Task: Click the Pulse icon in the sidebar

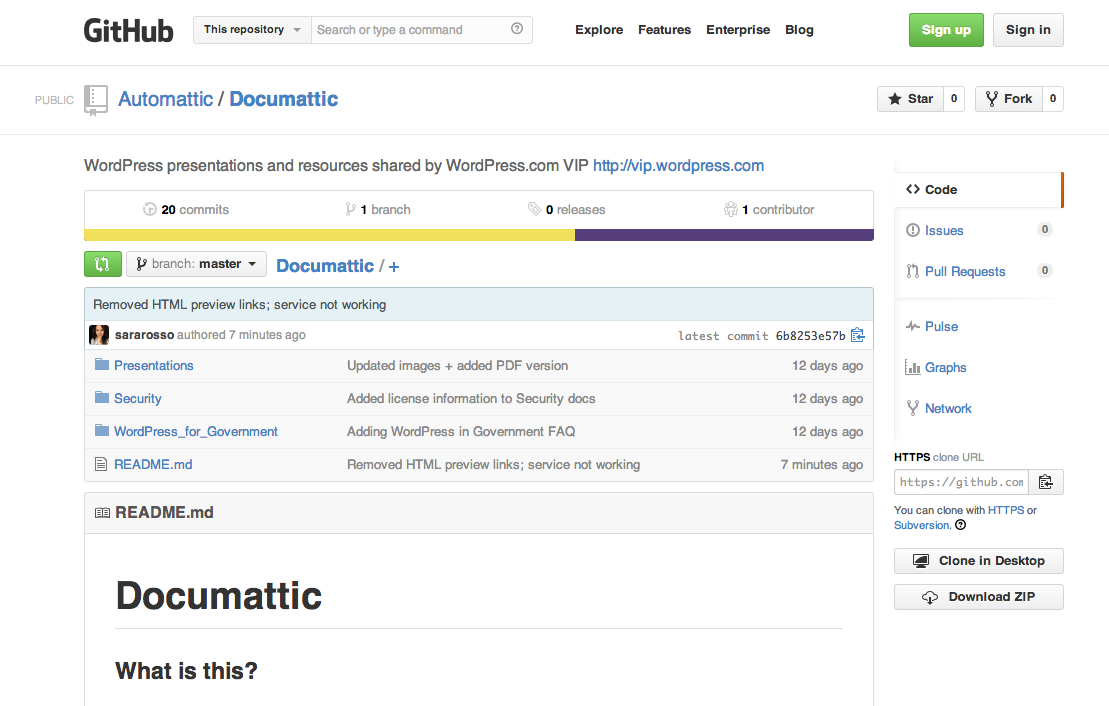Action: point(912,326)
